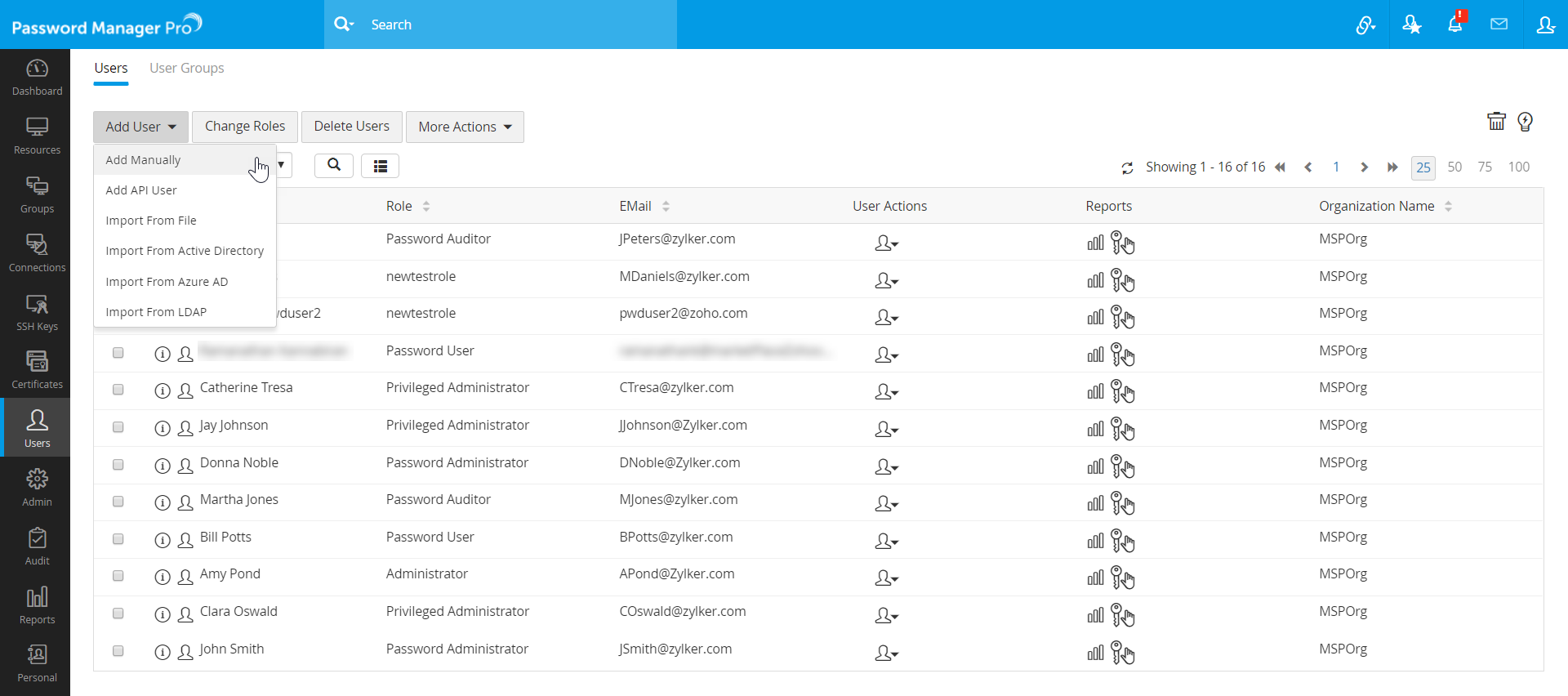Image resolution: width=1568 pixels, height=696 pixels.
Task: Open user actions dropdown for Donna Noble
Action: (886, 467)
